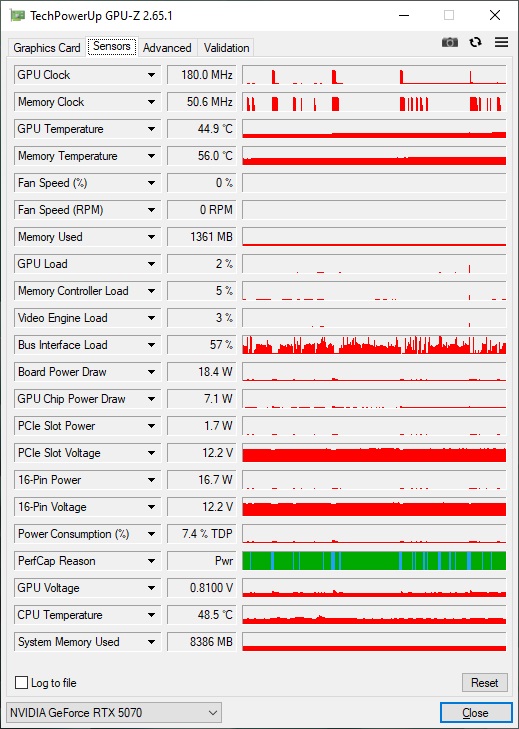Click the PerfCap Reason value Pwr
519x729 pixels.
[201, 560]
